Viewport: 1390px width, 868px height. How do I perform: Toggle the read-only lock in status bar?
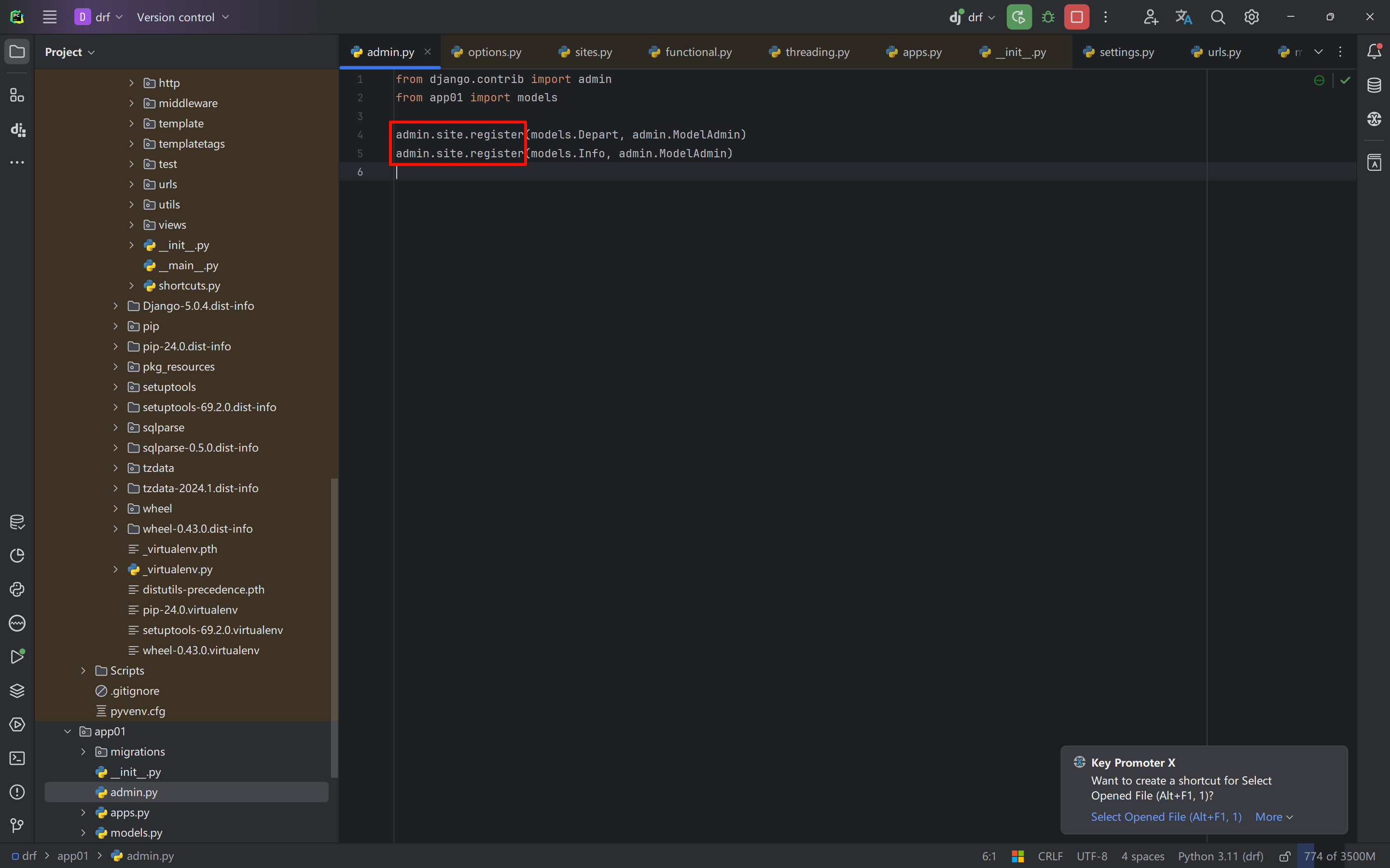pos(1285,856)
